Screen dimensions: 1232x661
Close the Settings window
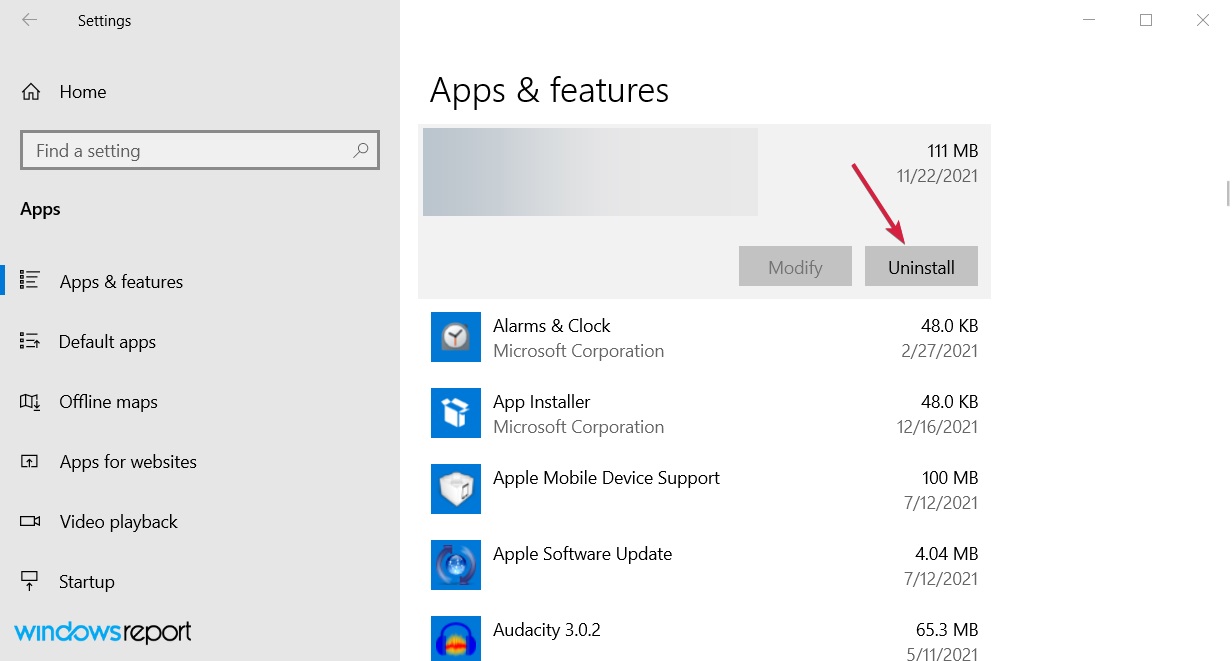click(x=1203, y=20)
